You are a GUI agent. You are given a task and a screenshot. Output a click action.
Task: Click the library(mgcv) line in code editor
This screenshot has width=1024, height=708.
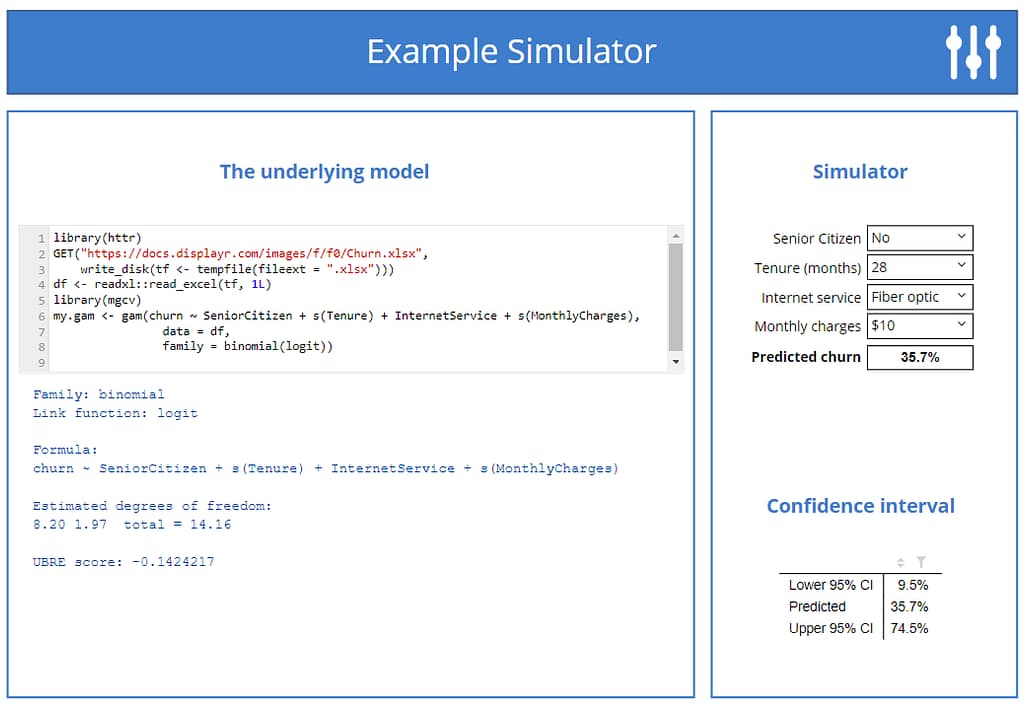[98, 300]
